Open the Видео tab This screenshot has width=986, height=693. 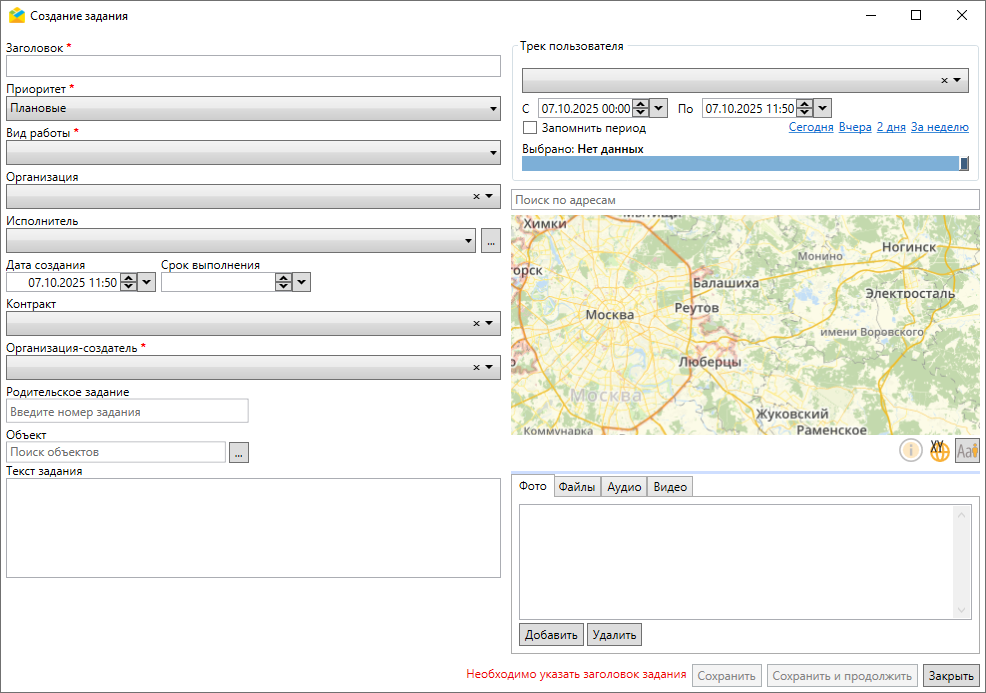pos(670,487)
